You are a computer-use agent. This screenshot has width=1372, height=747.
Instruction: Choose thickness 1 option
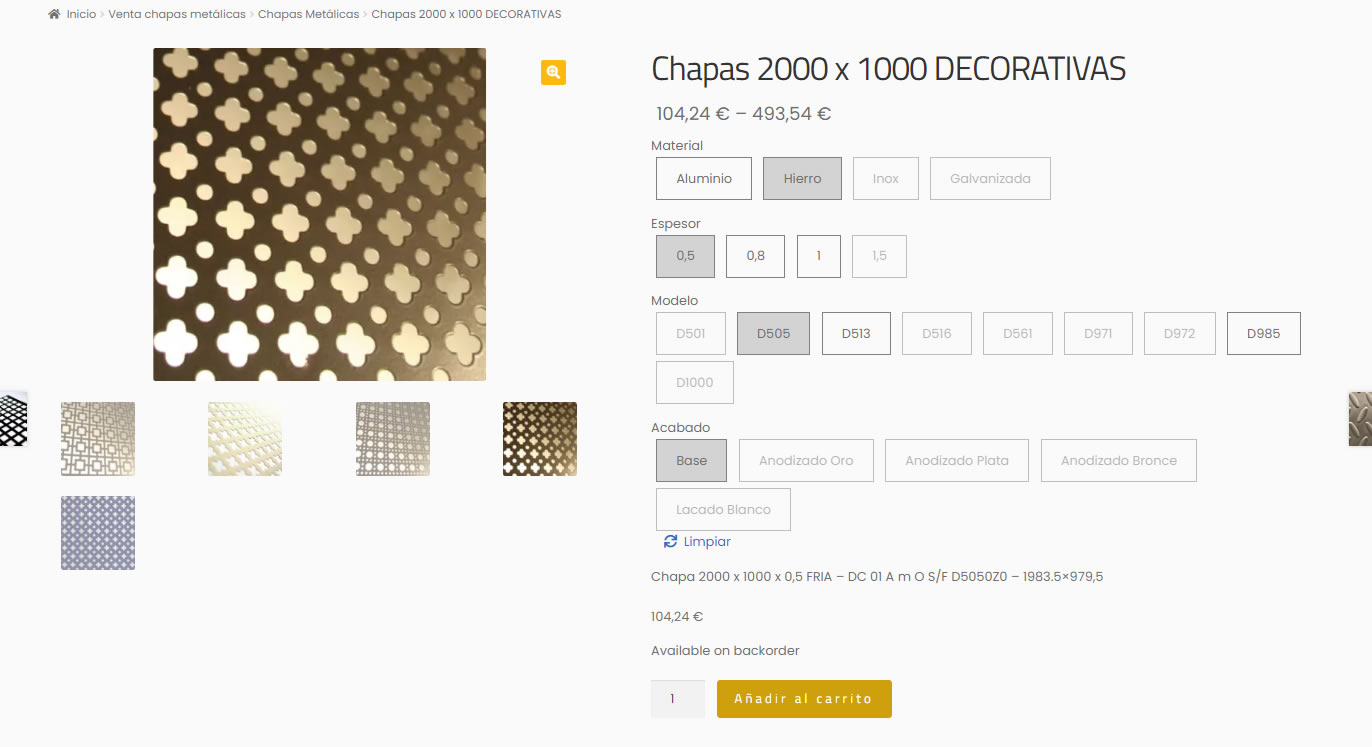(x=818, y=256)
